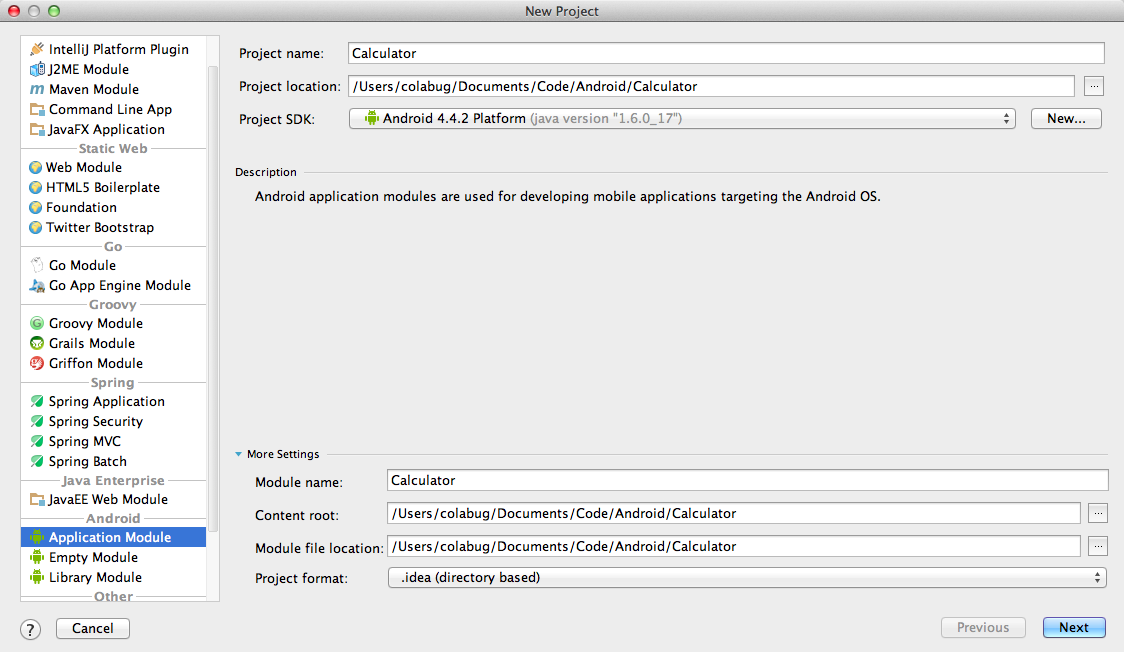Select the Go App Engine Module icon
Screen dimensions: 1124x652
pyautogui.click(x=37, y=285)
